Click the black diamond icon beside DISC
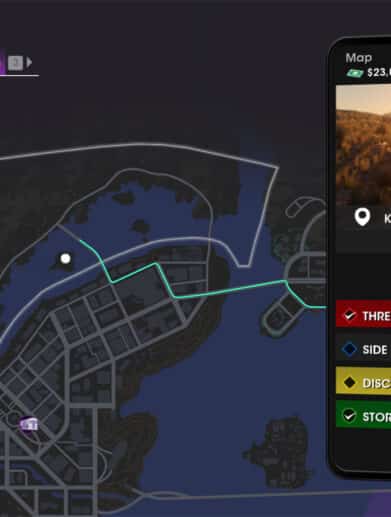Image resolution: width=391 pixels, height=517 pixels. pos(349,382)
